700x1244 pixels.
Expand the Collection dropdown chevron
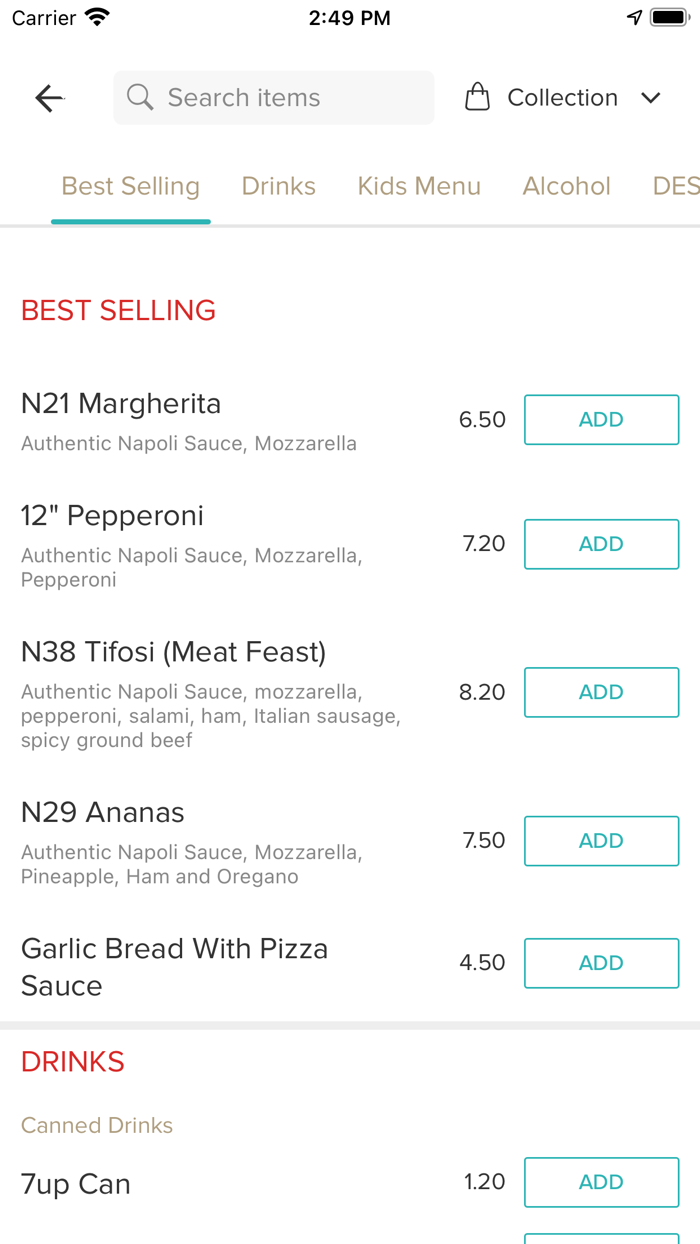[651, 98]
